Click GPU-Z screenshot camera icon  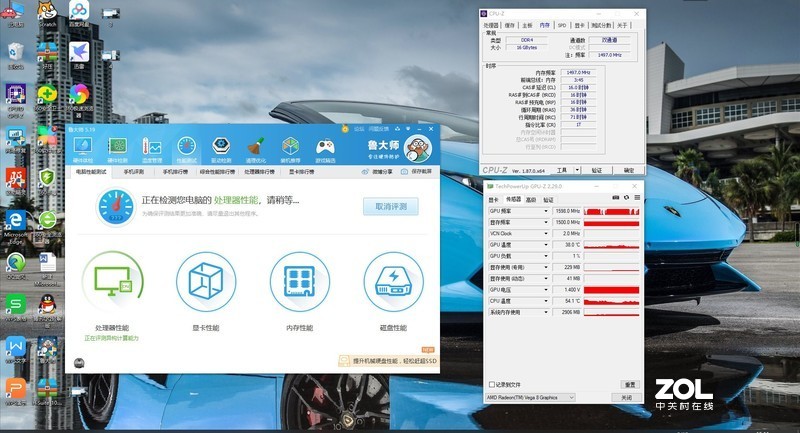(x=616, y=198)
